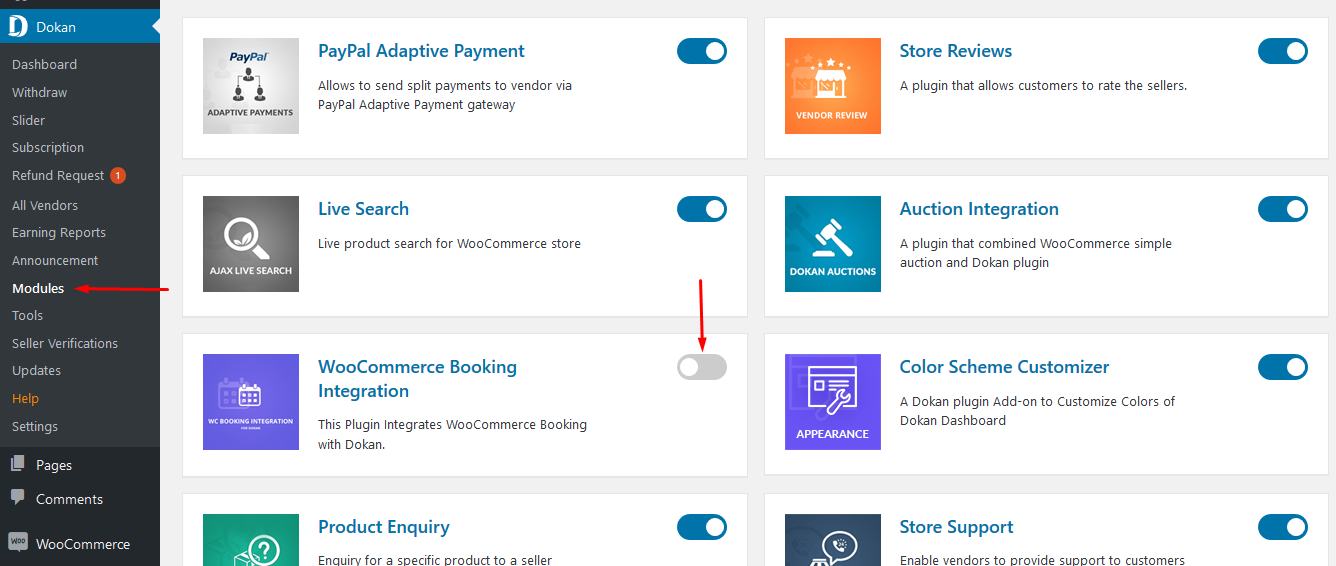
Task: Click the Pages icon in sidebar
Action: tap(18, 465)
